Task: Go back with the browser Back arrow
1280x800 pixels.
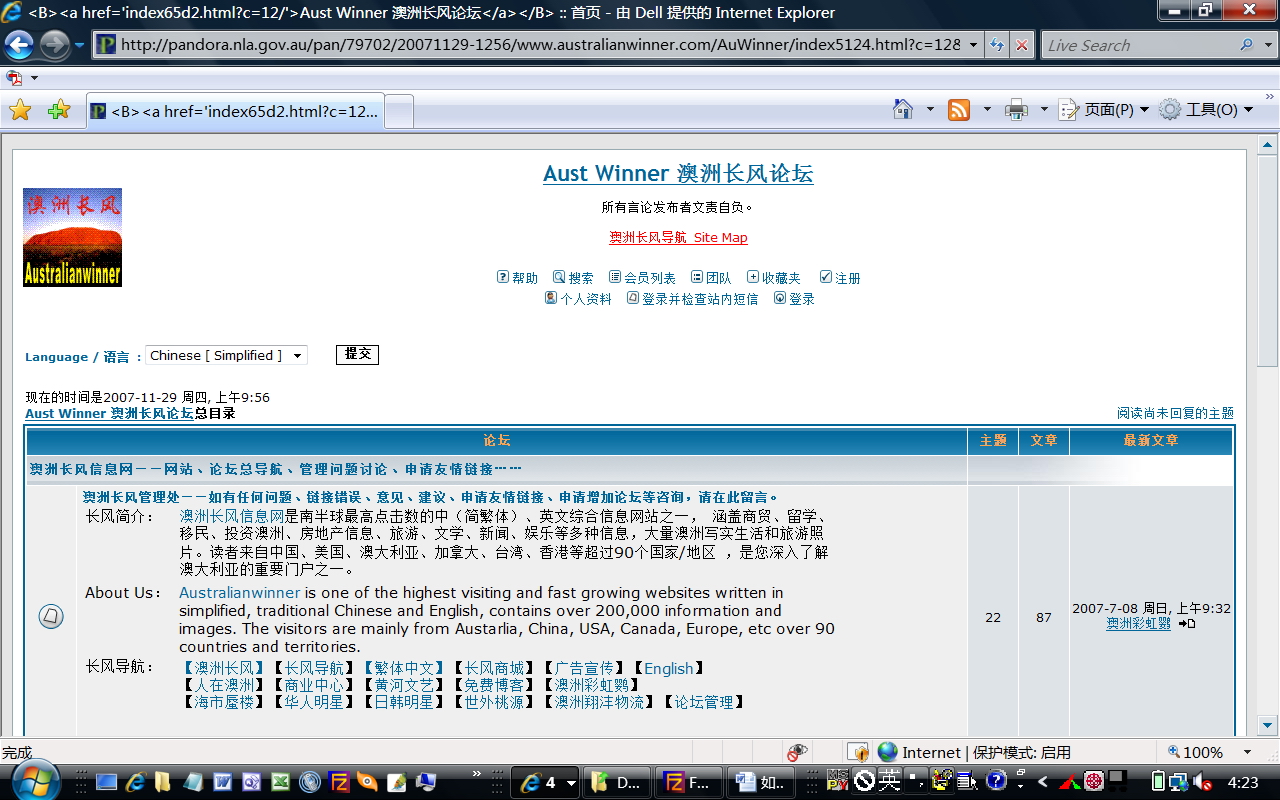Action: (19, 45)
